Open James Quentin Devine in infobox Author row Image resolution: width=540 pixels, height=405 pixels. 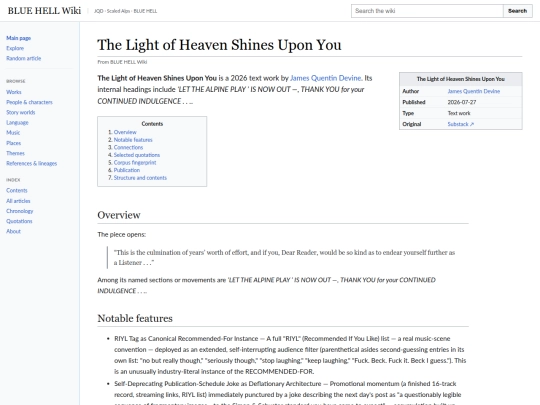[x=474, y=91]
